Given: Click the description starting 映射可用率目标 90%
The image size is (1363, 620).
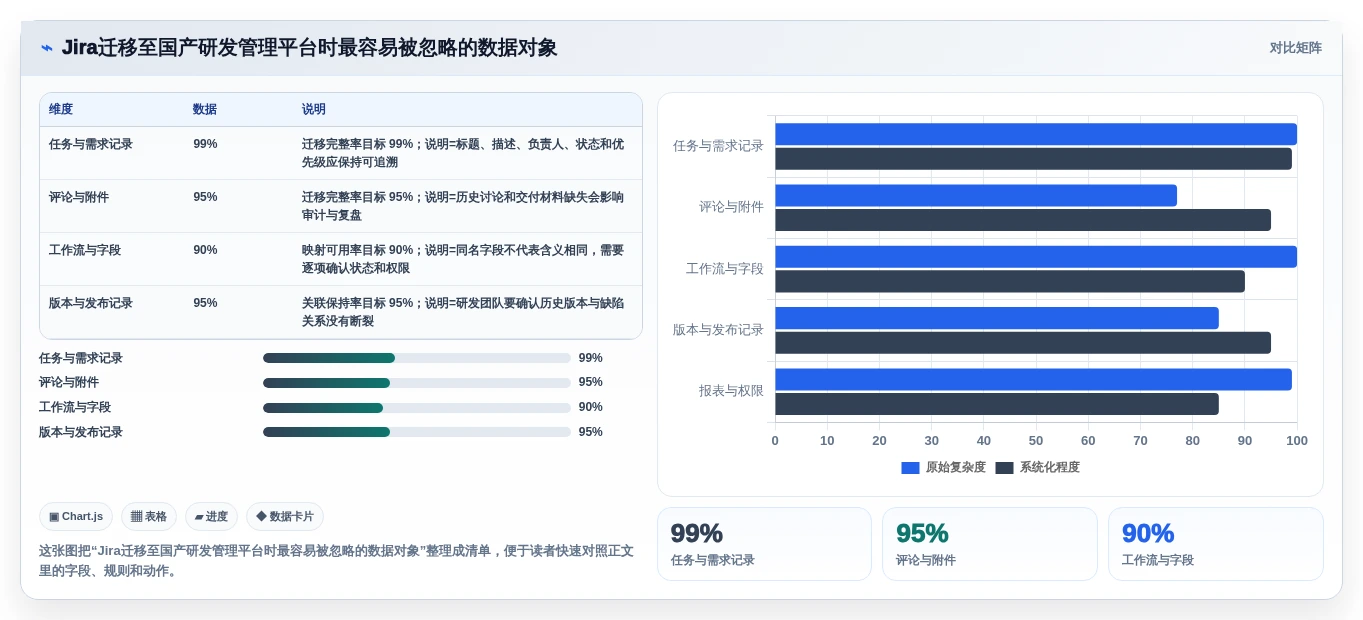Looking at the screenshot, I should pos(464,259).
